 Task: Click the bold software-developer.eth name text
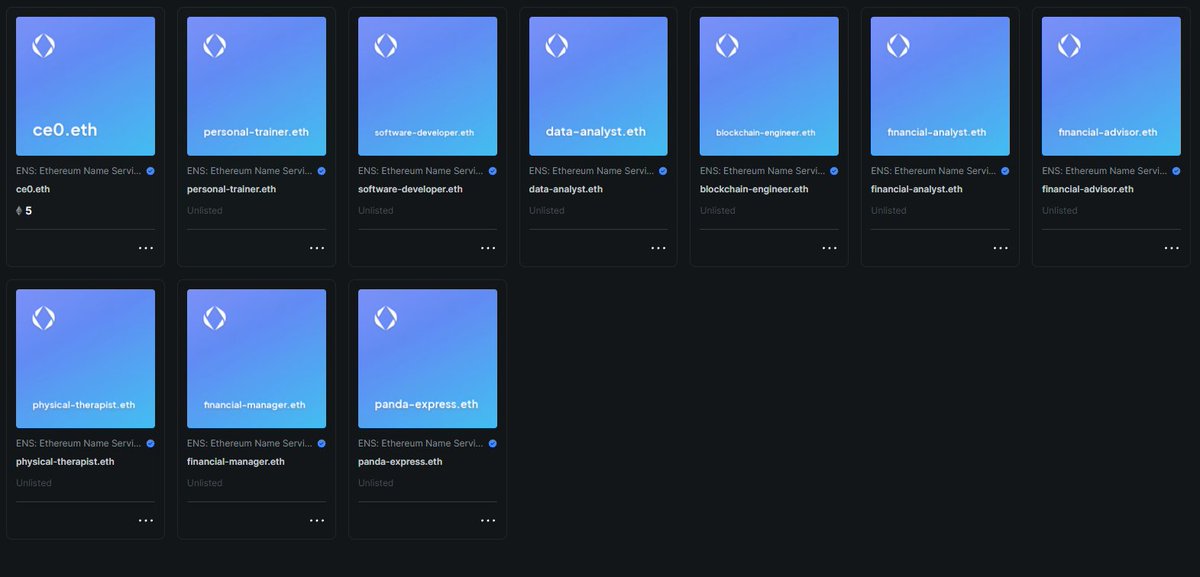click(x=410, y=189)
